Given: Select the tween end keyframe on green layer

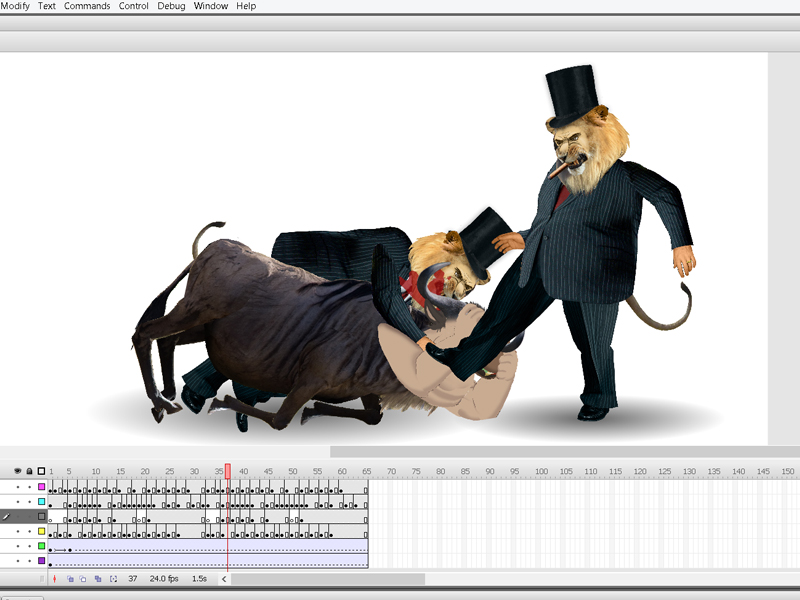Looking at the screenshot, I should point(70,550).
